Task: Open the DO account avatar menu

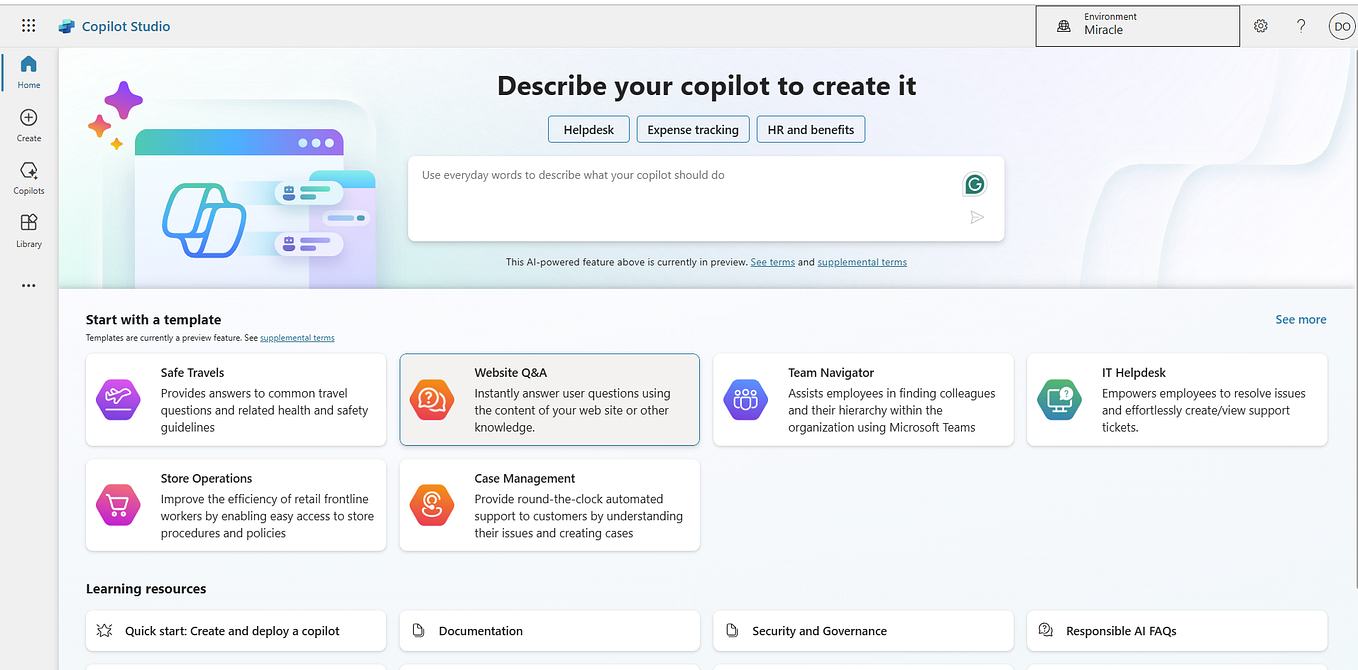Action: click(1341, 26)
